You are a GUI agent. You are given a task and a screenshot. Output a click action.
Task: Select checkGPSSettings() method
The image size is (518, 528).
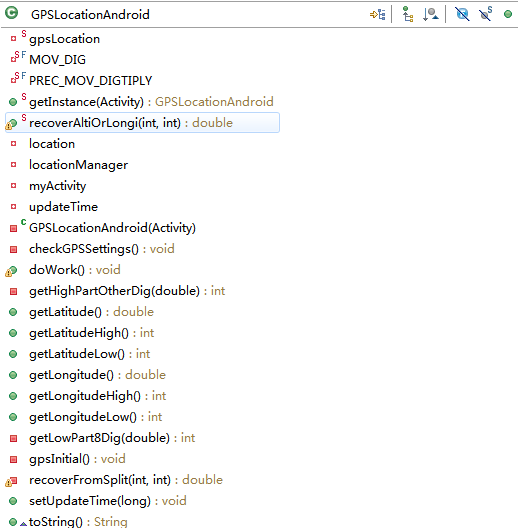(102, 249)
